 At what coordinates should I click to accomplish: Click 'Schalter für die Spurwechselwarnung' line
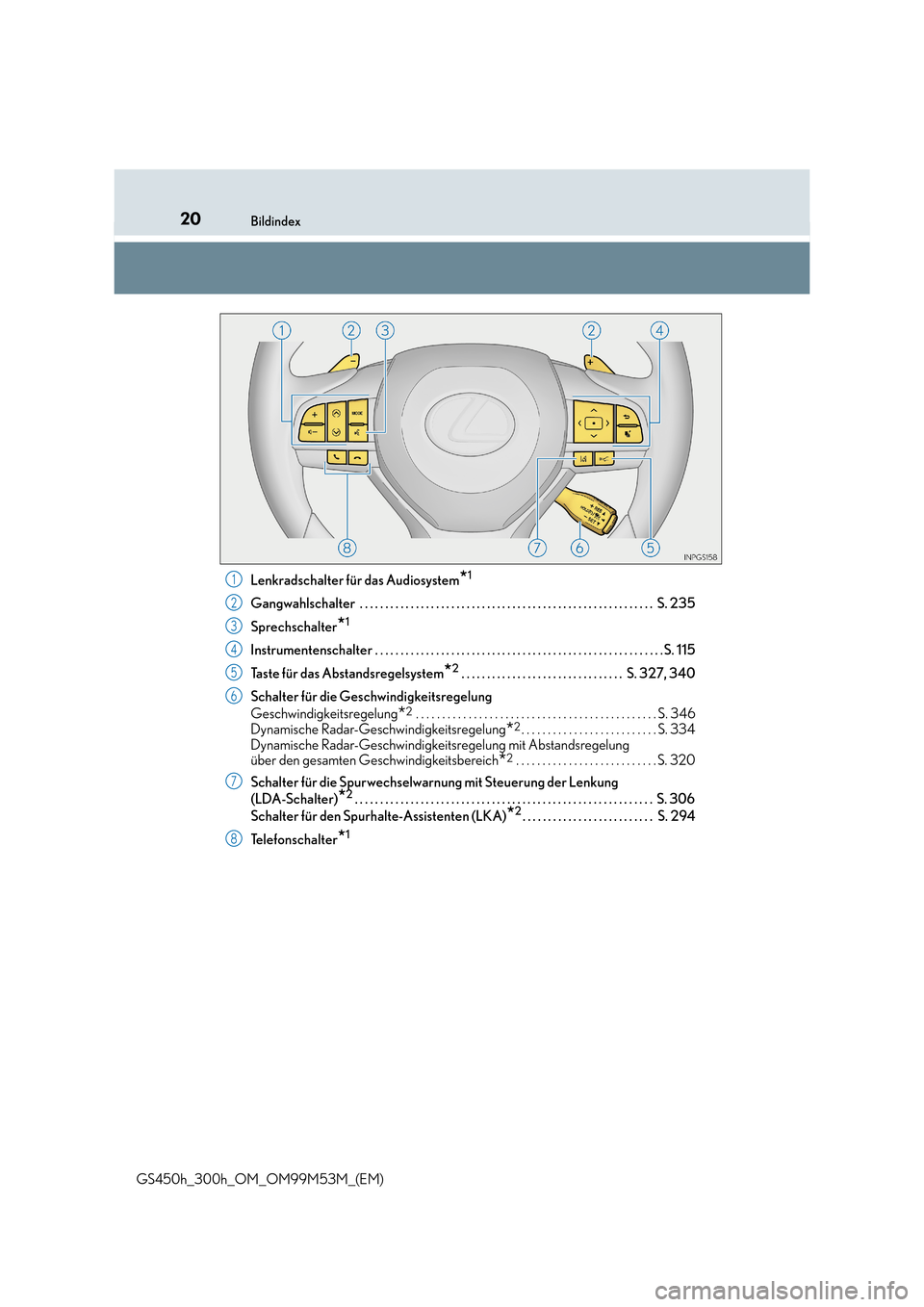(434, 782)
